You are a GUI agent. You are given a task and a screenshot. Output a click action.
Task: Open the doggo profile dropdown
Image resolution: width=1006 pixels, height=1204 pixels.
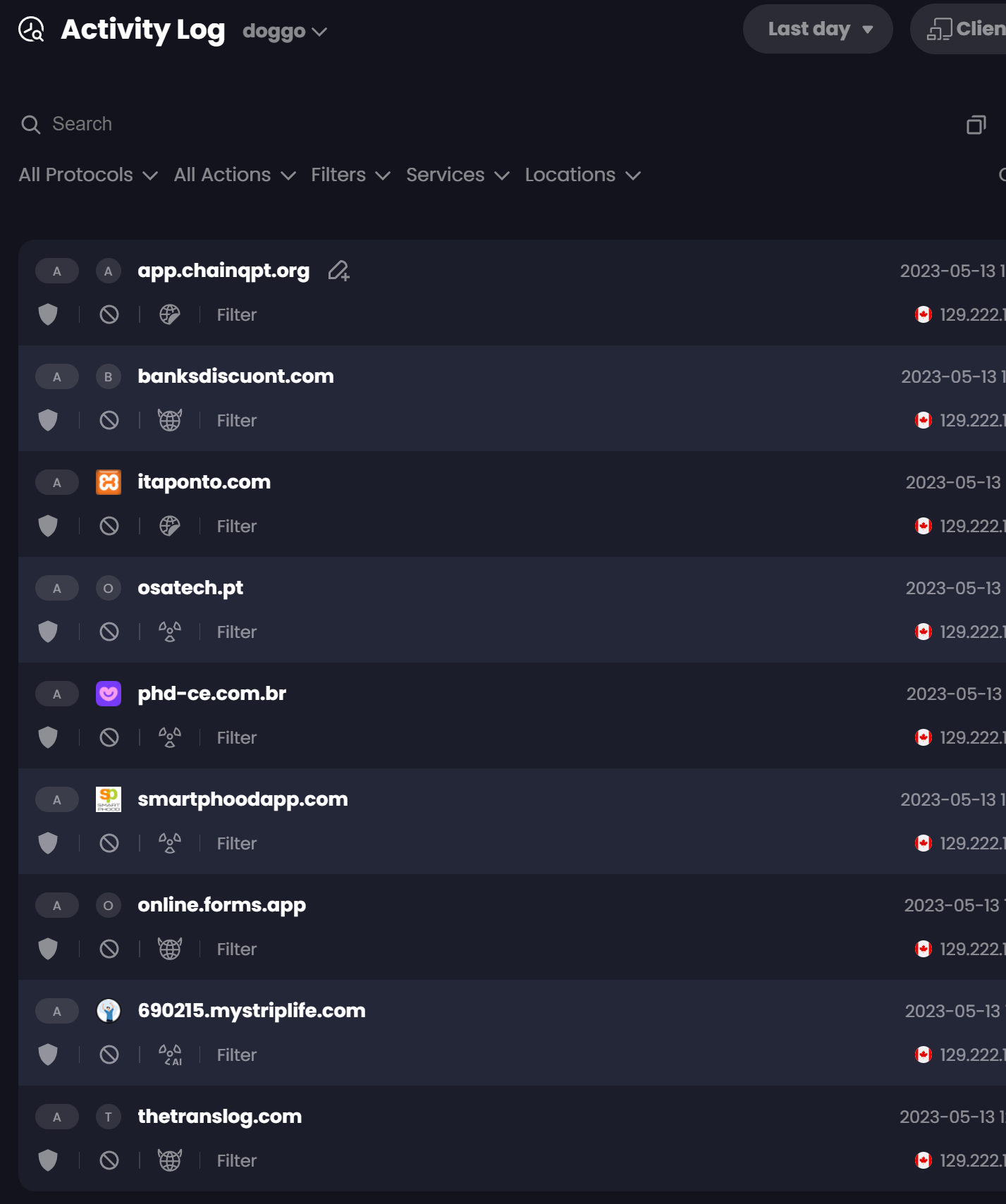pos(284,31)
